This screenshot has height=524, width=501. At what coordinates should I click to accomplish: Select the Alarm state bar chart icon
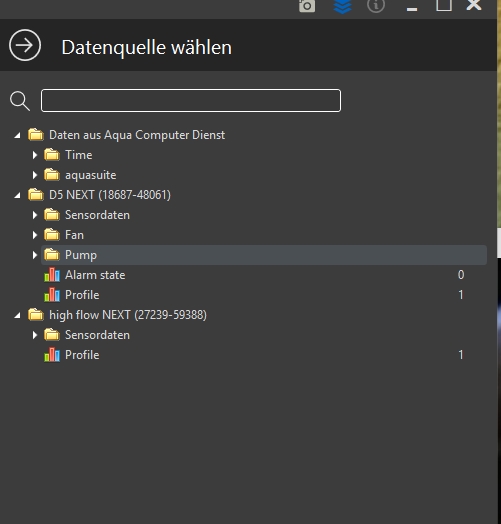pyautogui.click(x=52, y=275)
